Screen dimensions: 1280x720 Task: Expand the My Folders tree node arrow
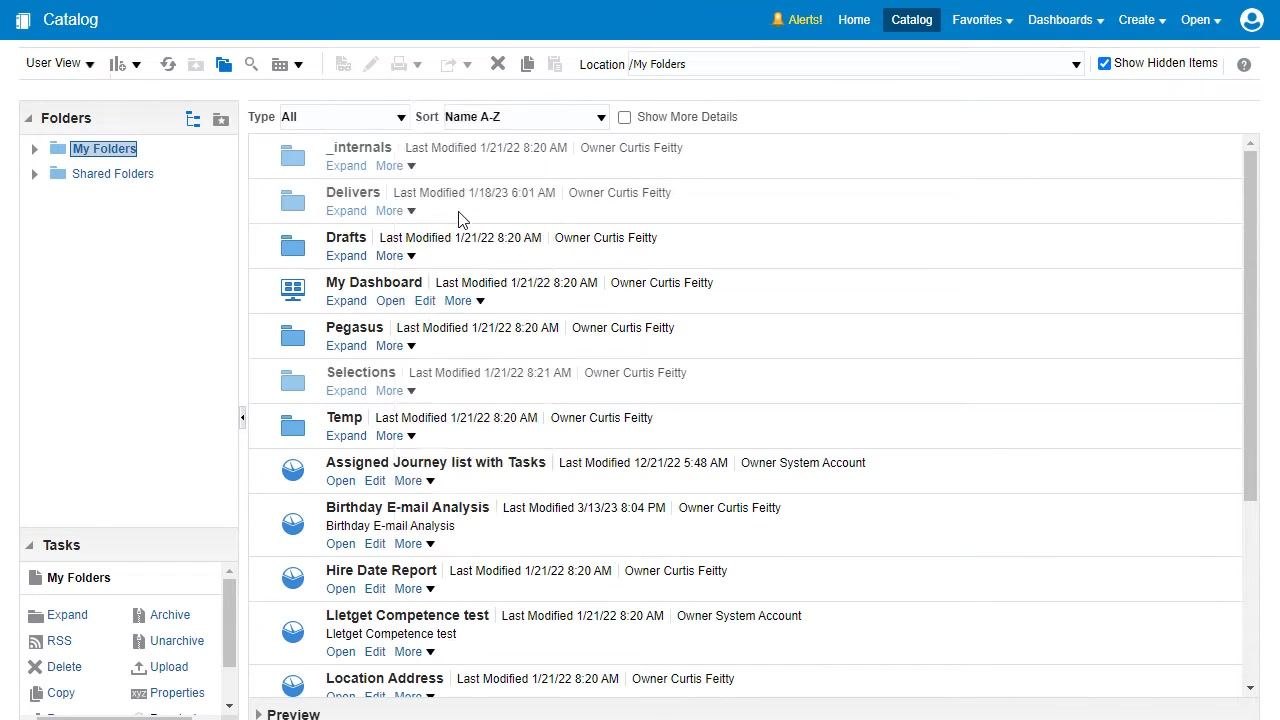tap(35, 149)
